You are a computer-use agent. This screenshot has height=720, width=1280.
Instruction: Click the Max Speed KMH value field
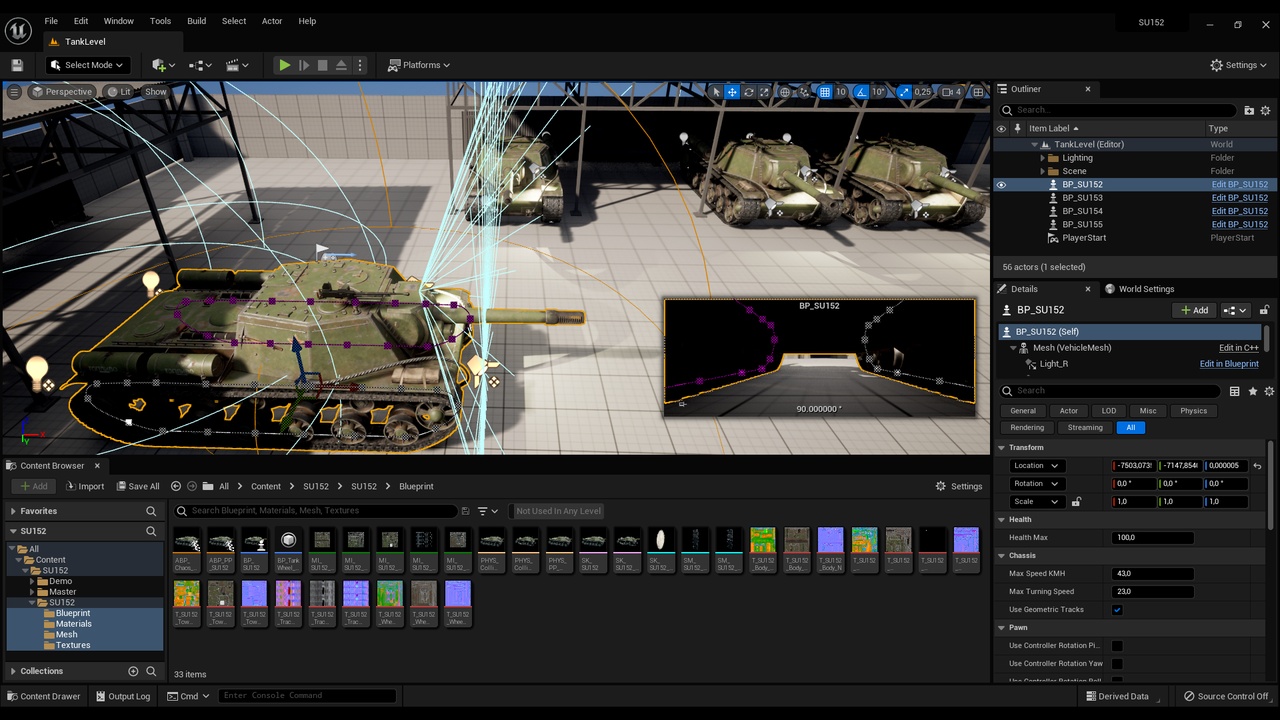click(1152, 574)
